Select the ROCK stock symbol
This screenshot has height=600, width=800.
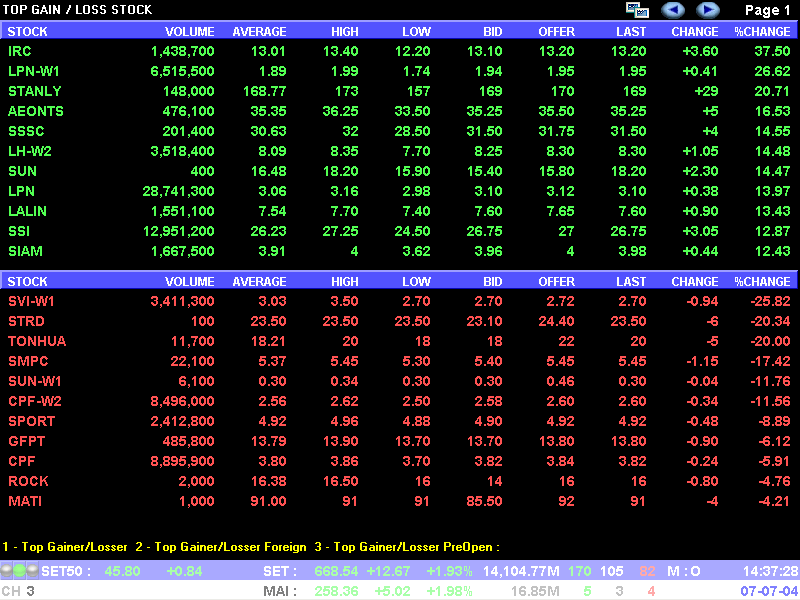(28, 481)
